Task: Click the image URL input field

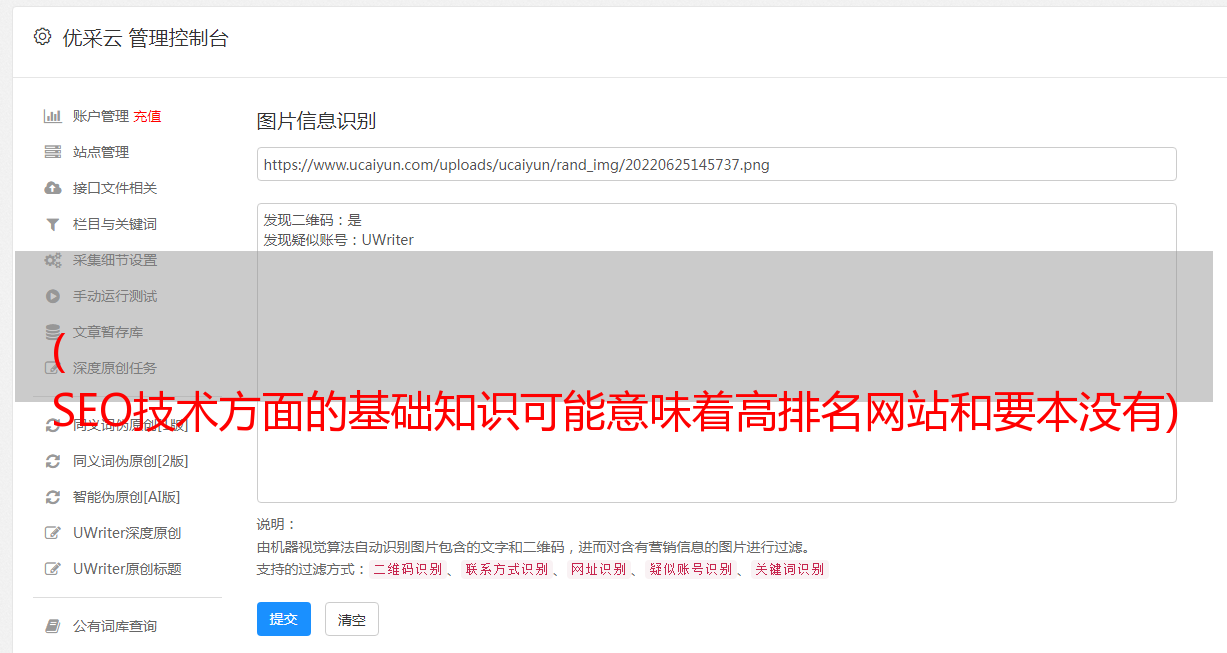Action: [716, 164]
